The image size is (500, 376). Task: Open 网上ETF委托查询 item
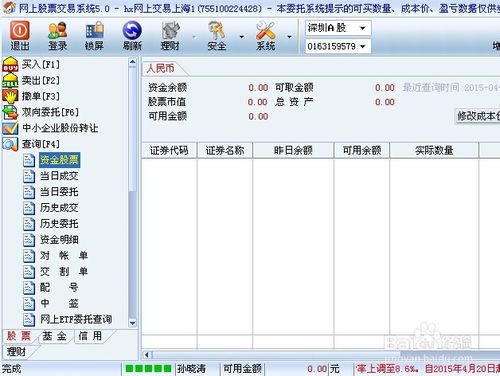[x=76, y=319]
